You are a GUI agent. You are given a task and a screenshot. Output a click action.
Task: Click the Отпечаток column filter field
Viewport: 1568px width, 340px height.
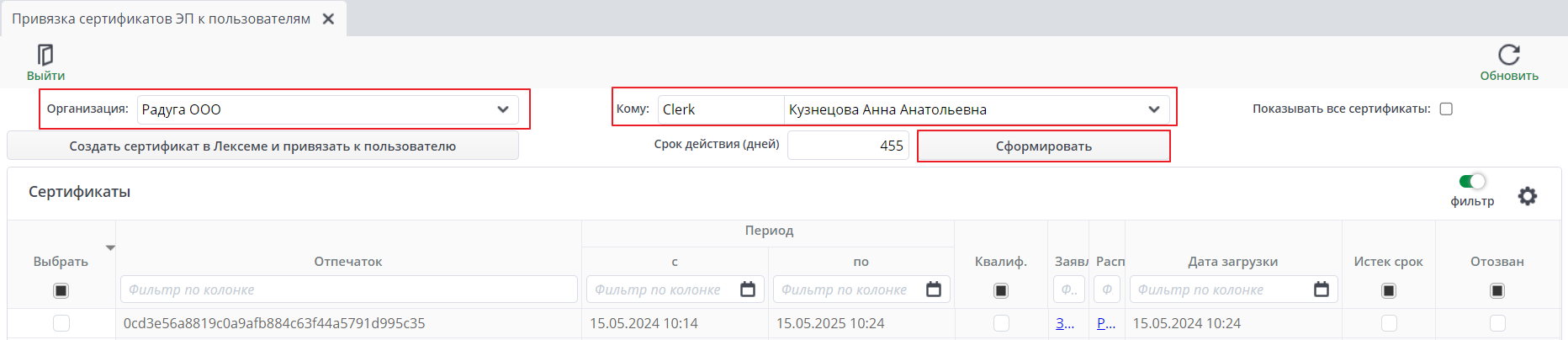click(348, 290)
